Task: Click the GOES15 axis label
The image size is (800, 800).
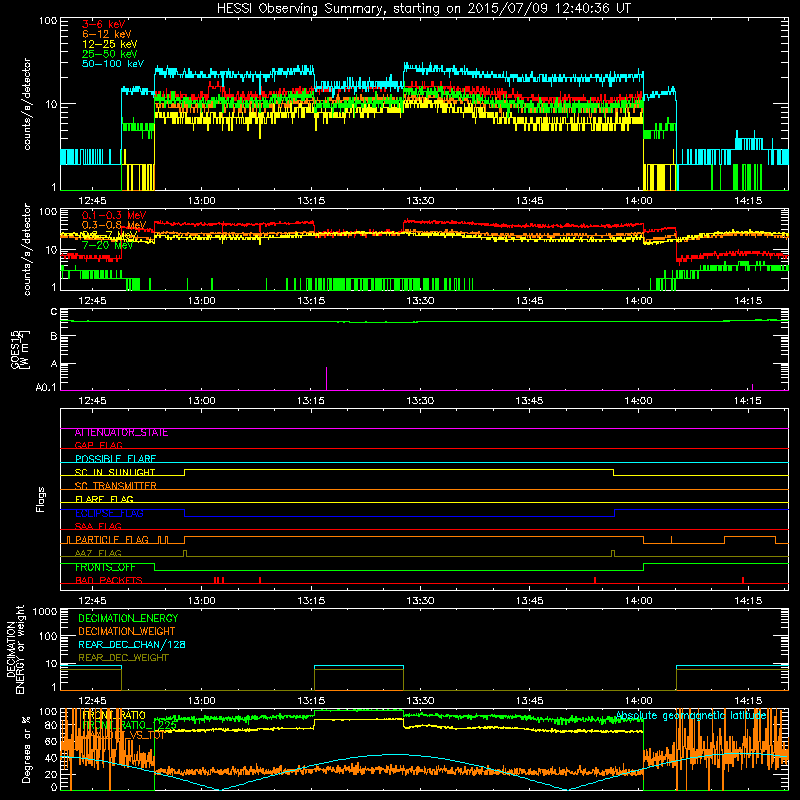Action: (x=17, y=349)
